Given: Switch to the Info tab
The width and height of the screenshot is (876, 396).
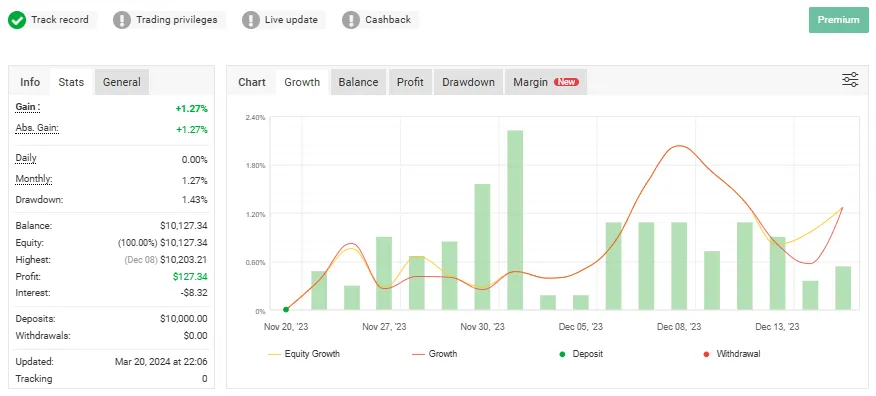Looking at the screenshot, I should (30, 82).
